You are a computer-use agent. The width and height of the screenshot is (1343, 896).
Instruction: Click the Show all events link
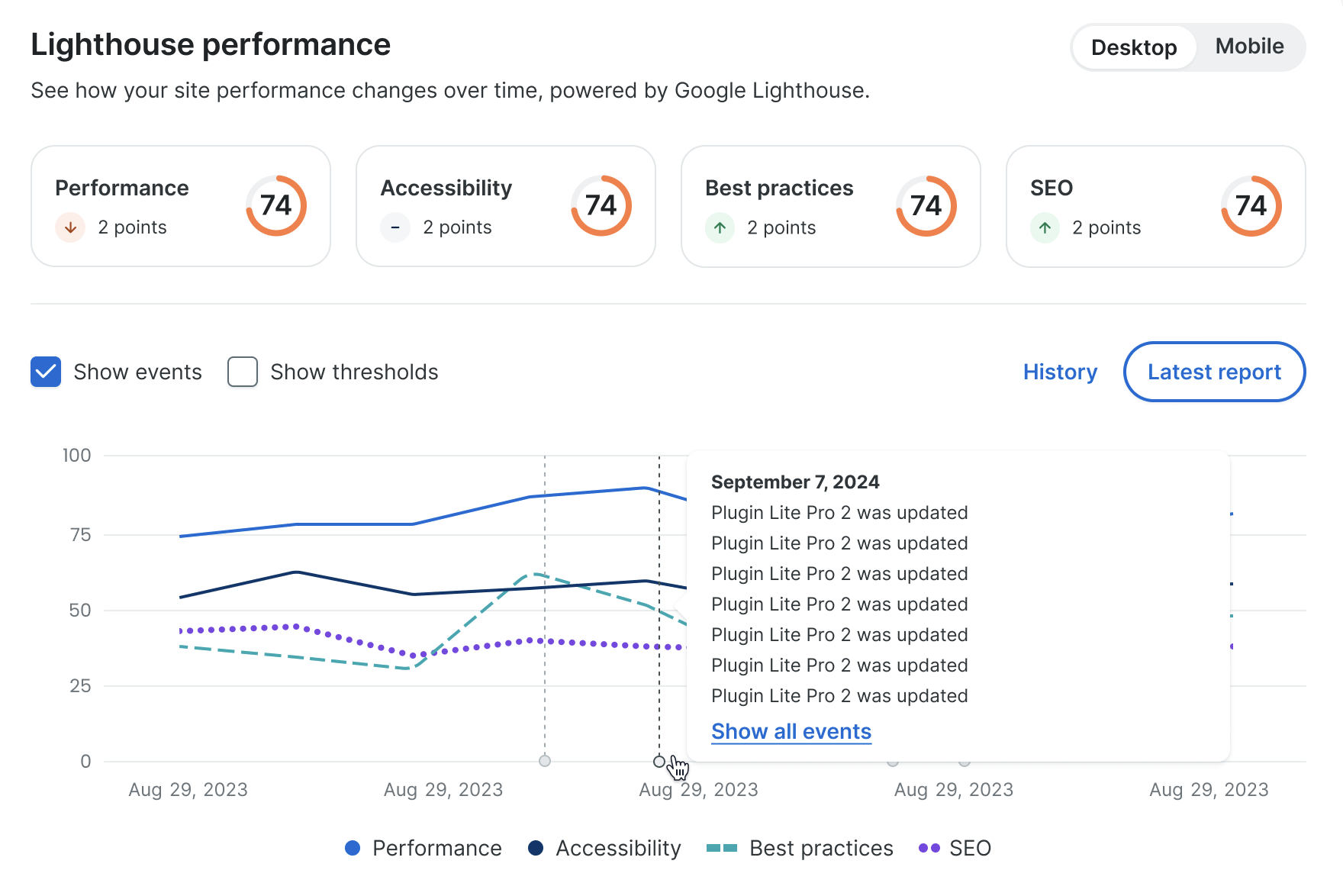pos(791,731)
